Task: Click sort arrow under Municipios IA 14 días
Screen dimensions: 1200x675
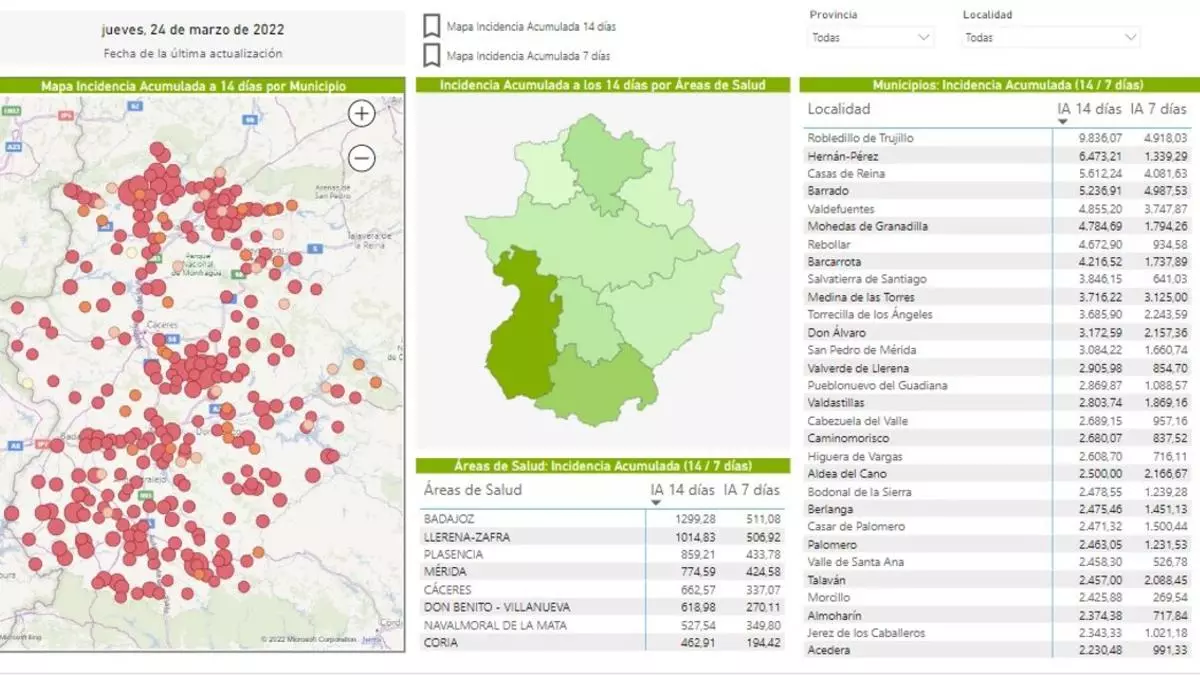Action: point(1062,122)
